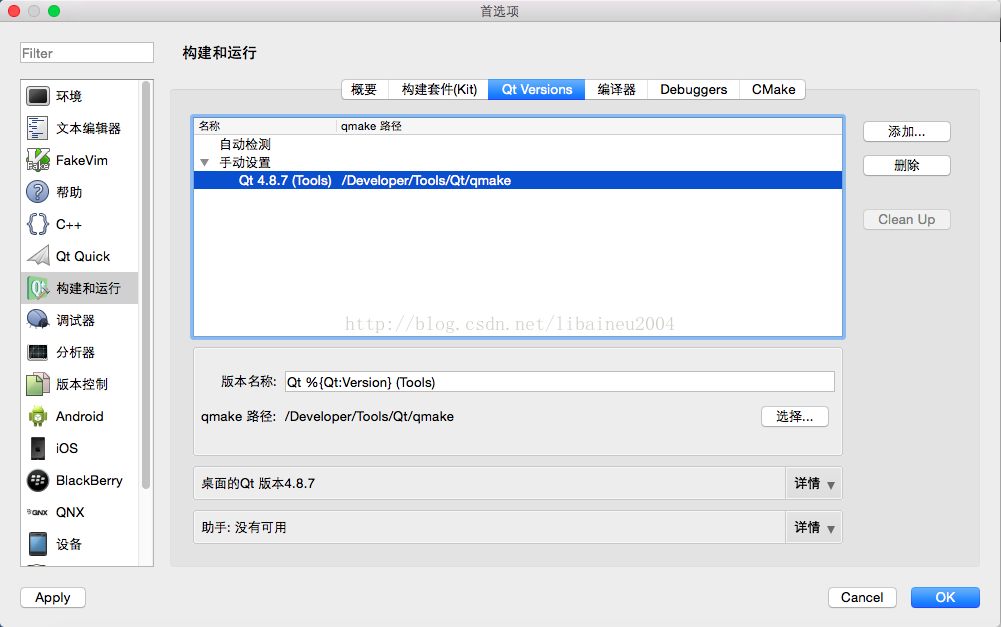Focus the 版本名称 text field
The height and width of the screenshot is (627, 1001).
[x=559, y=382]
